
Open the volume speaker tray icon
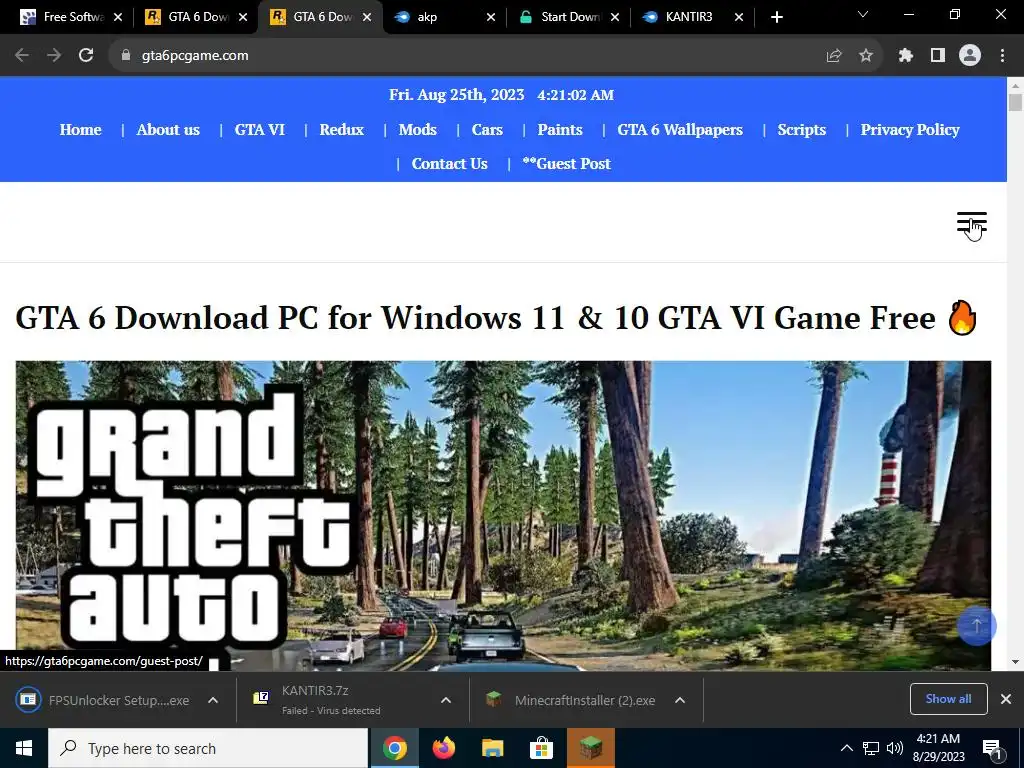[x=895, y=748]
